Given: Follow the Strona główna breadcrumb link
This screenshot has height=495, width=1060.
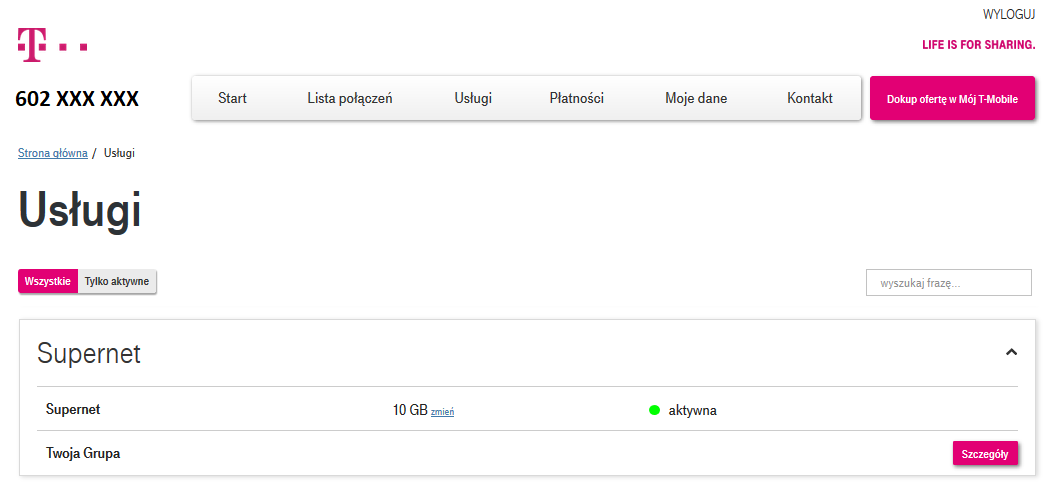Looking at the screenshot, I should point(53,153).
